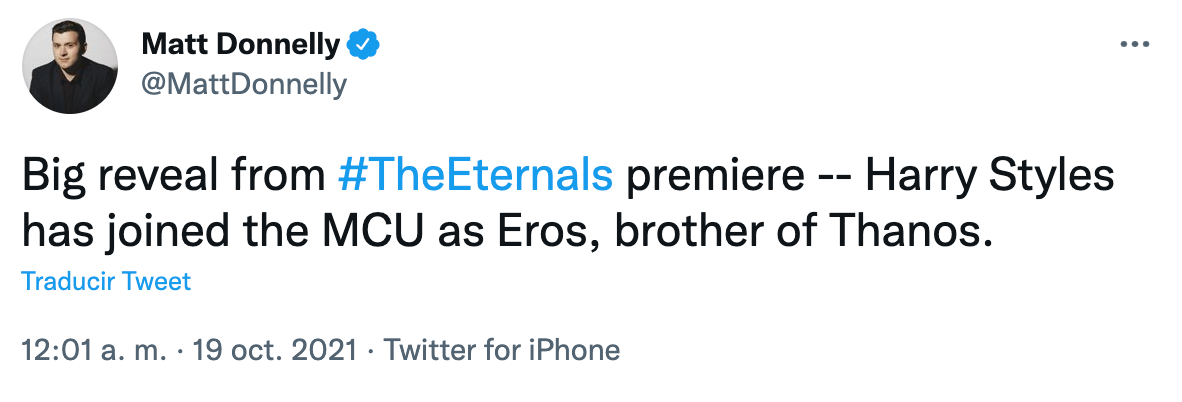1182x402 pixels.
Task: Open Matt Donnelly's profile picture
Action: point(66,65)
